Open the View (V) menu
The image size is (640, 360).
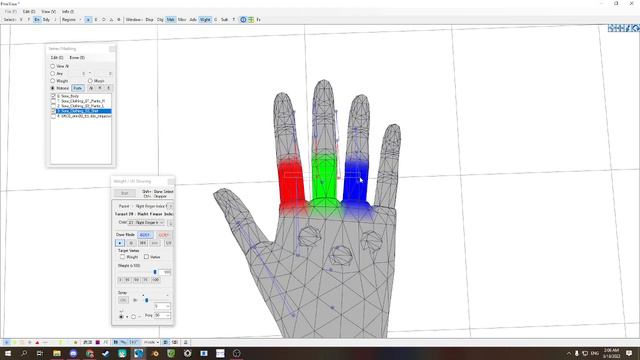[49, 11]
